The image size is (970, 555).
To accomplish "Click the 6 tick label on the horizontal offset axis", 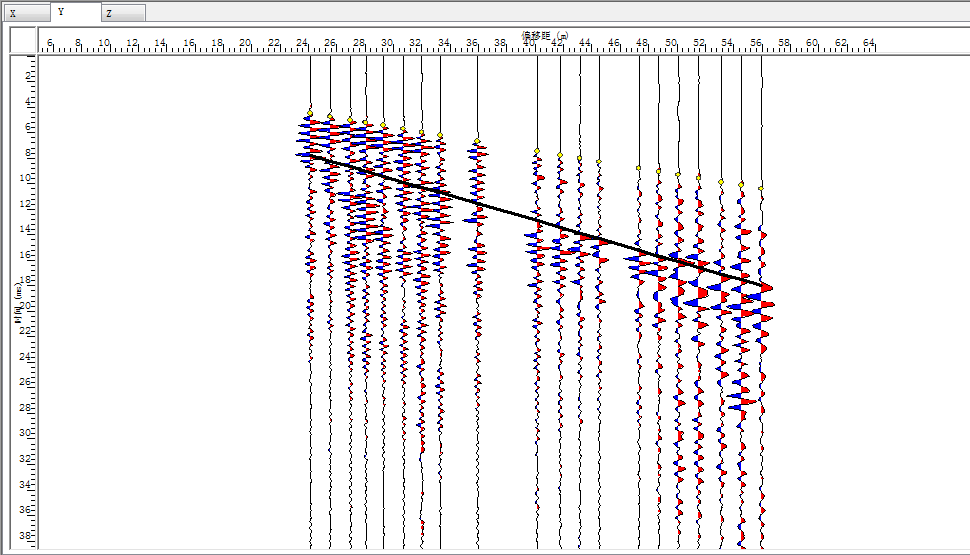I will pos(50,43).
